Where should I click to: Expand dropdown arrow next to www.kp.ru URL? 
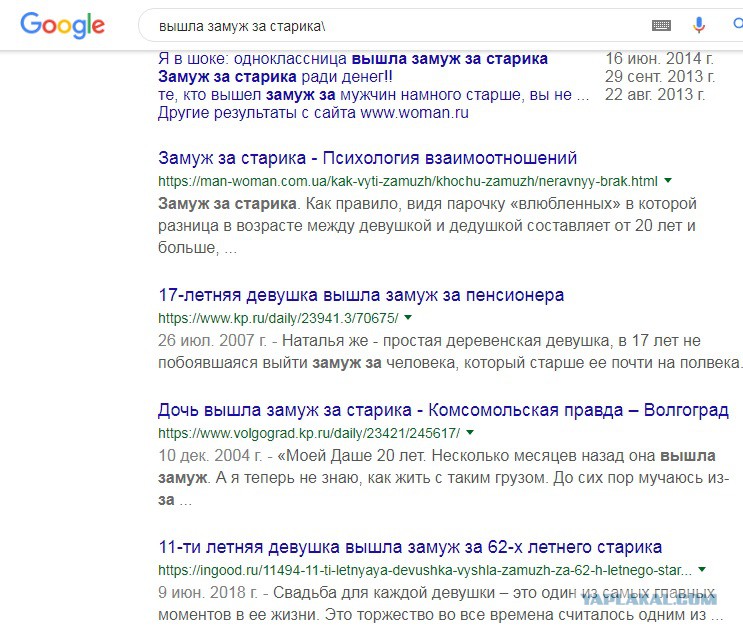(408, 318)
